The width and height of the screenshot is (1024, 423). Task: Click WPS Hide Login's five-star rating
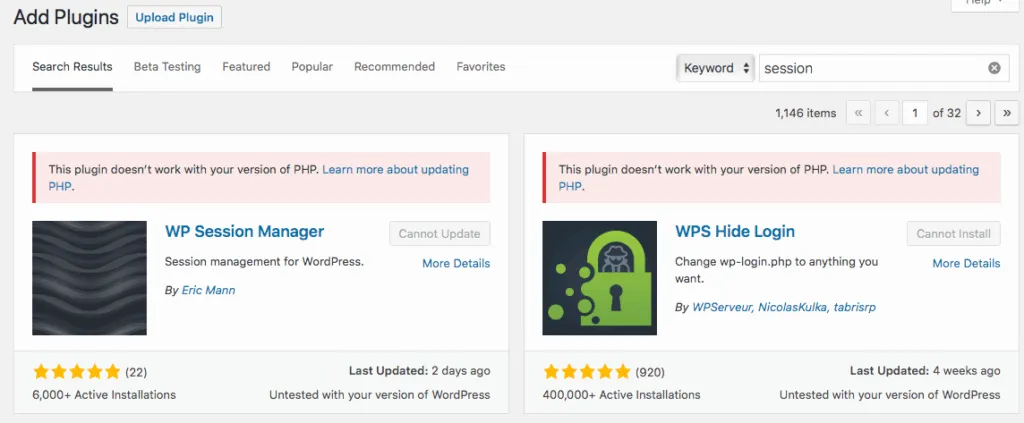tap(586, 373)
